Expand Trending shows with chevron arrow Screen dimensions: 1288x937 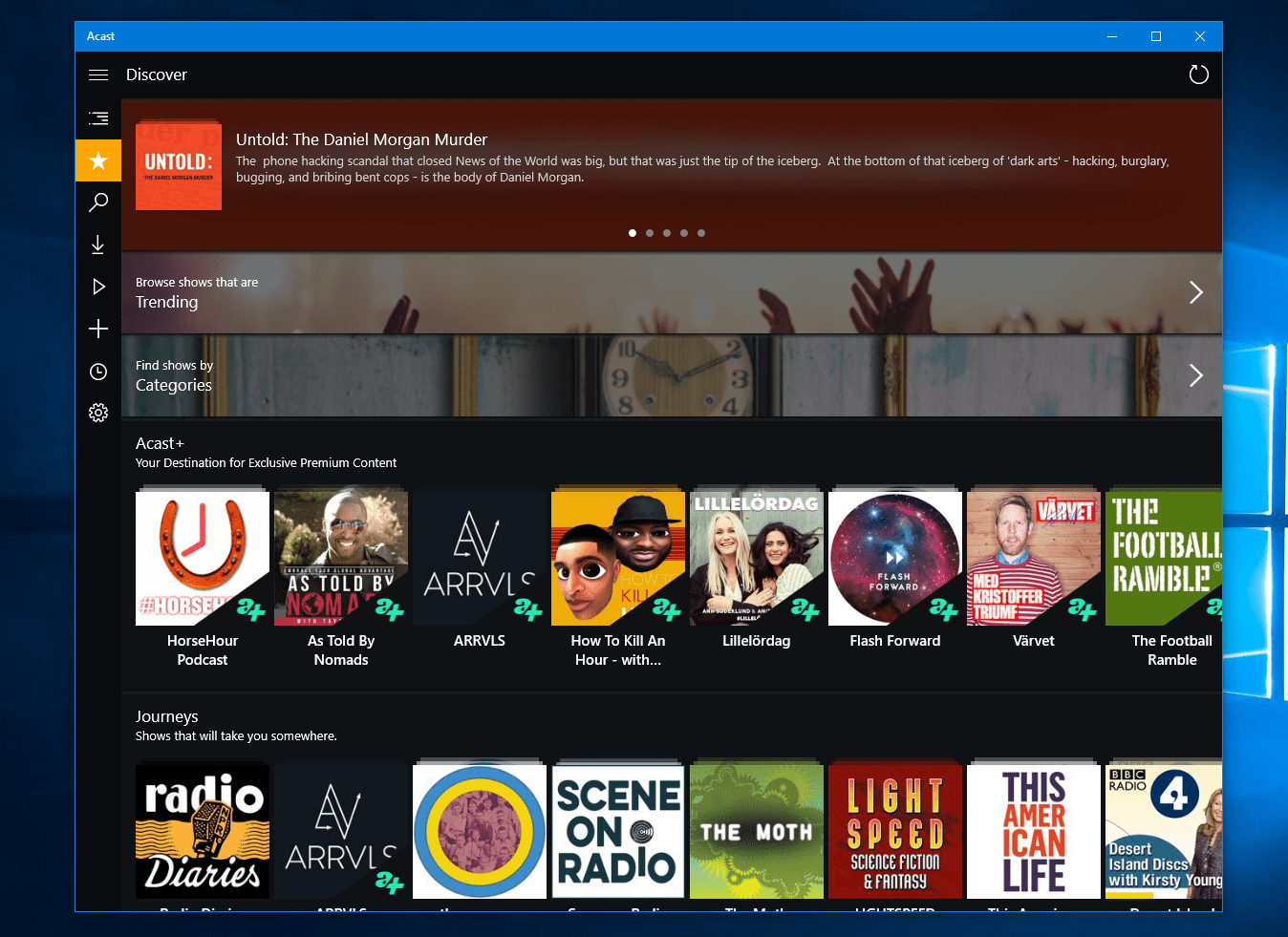coord(1195,292)
